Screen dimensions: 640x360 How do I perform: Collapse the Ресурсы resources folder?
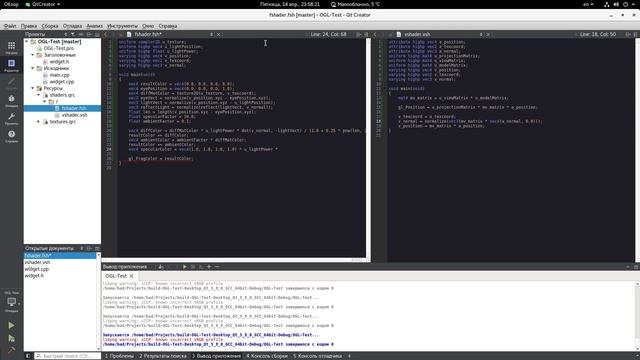coord(33,88)
